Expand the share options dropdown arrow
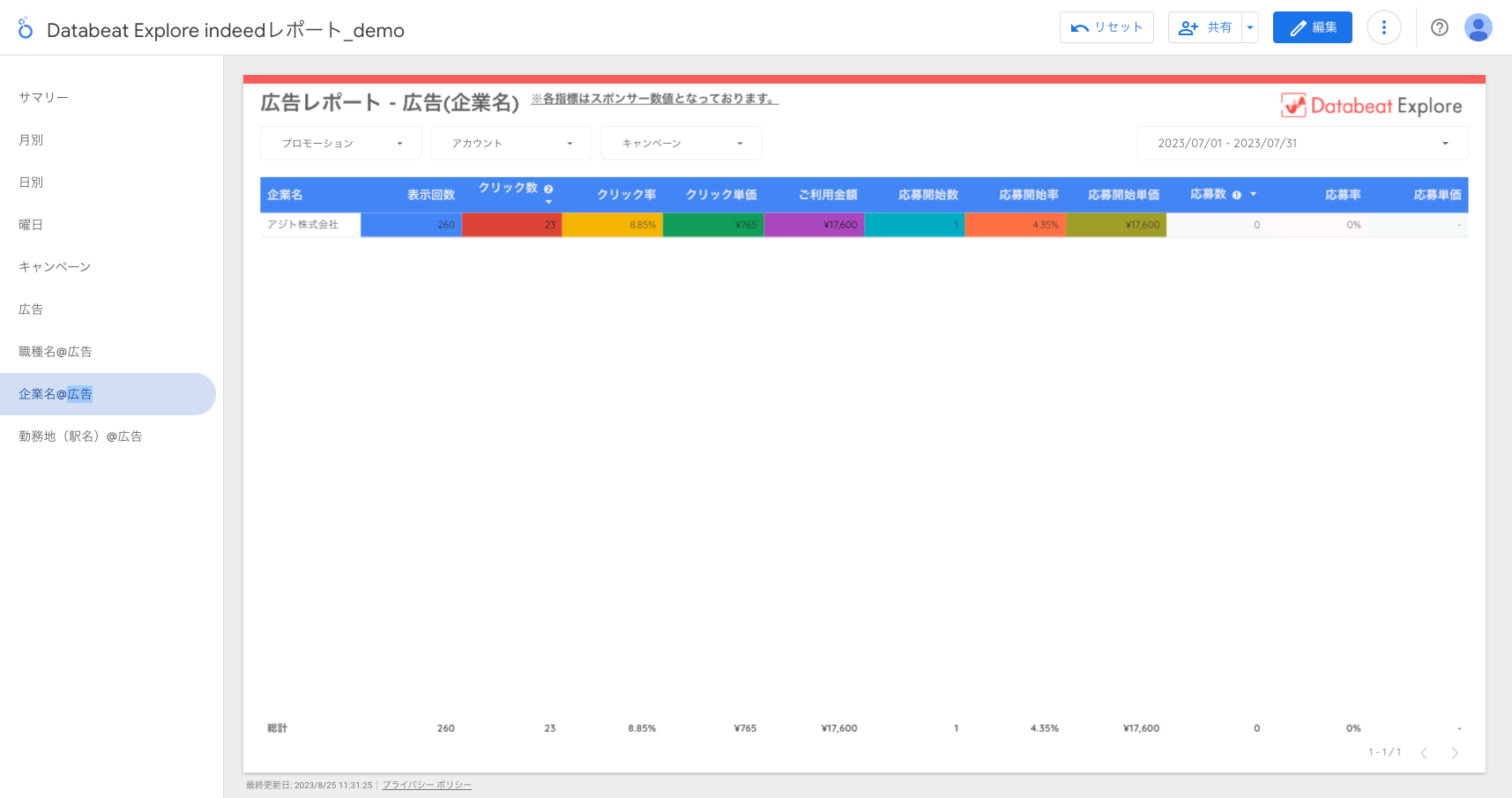 pyautogui.click(x=1250, y=27)
